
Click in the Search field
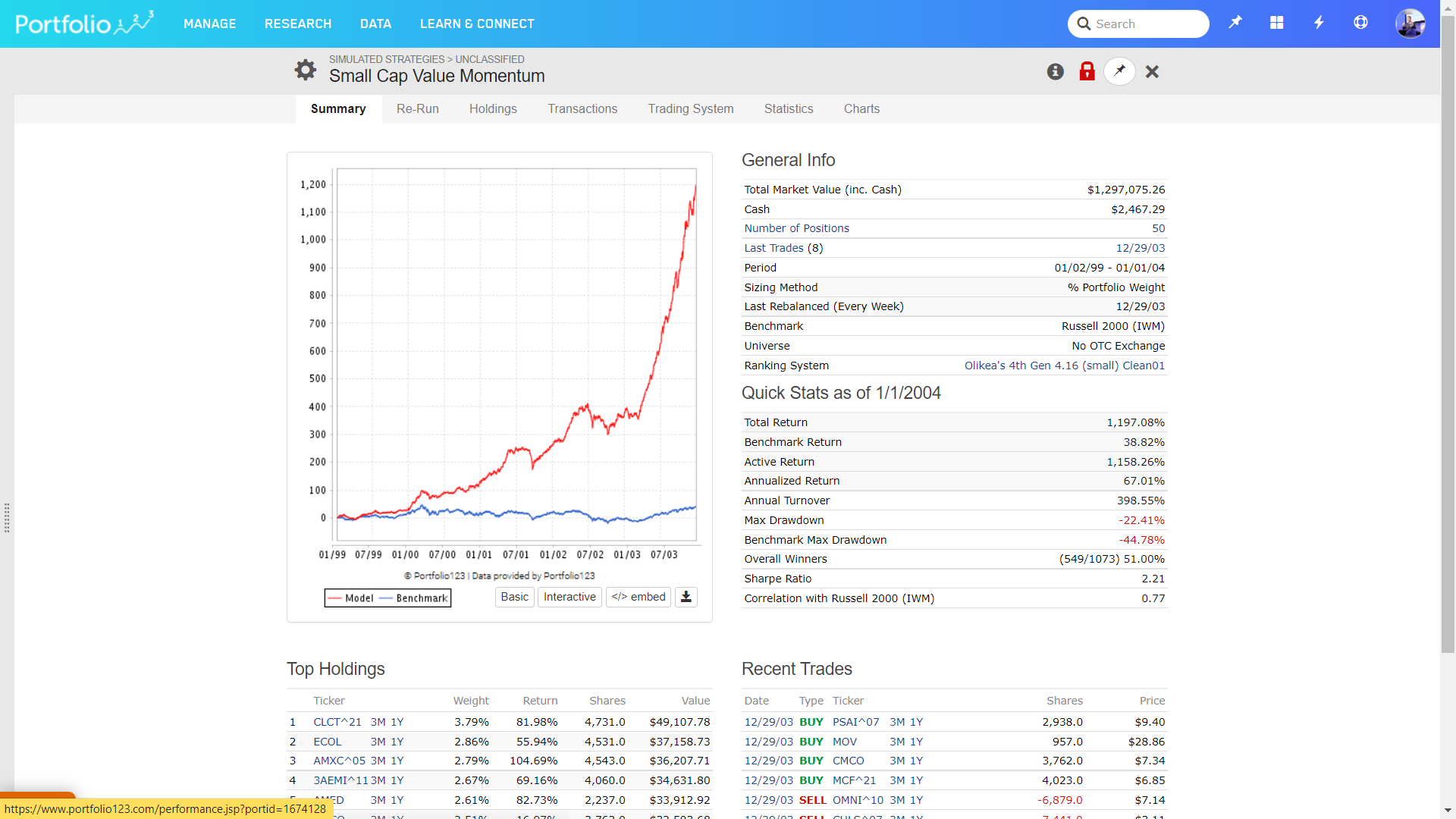(1147, 24)
